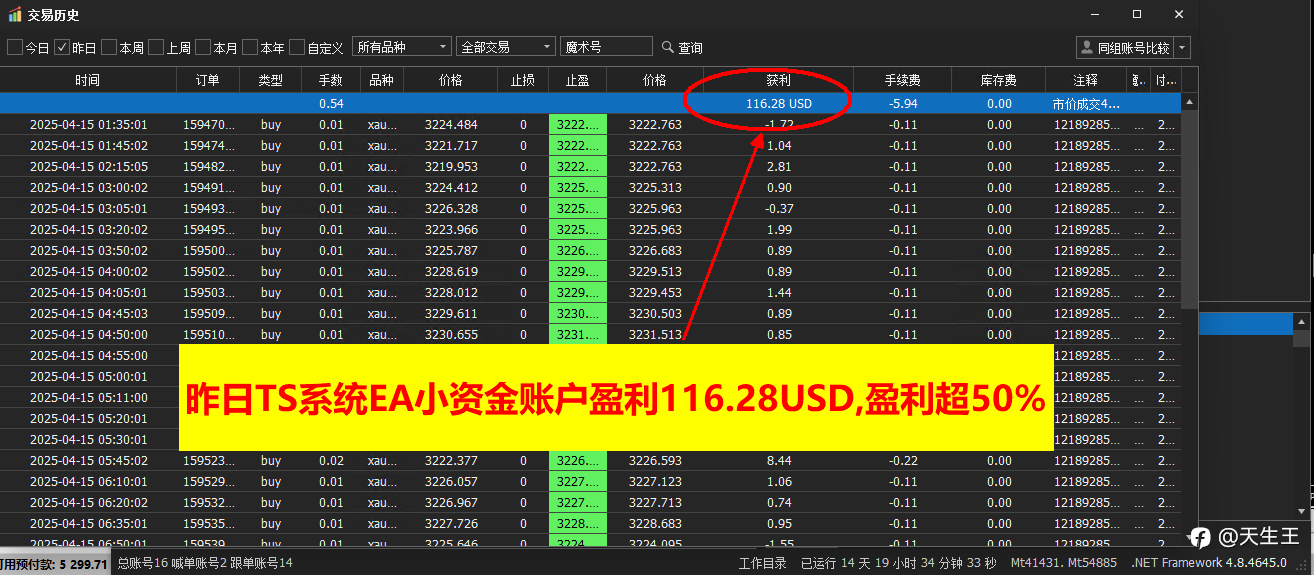Click the scrollbar up arrow
Screen dimensions: 1314x575
pyautogui.click(x=1189, y=102)
